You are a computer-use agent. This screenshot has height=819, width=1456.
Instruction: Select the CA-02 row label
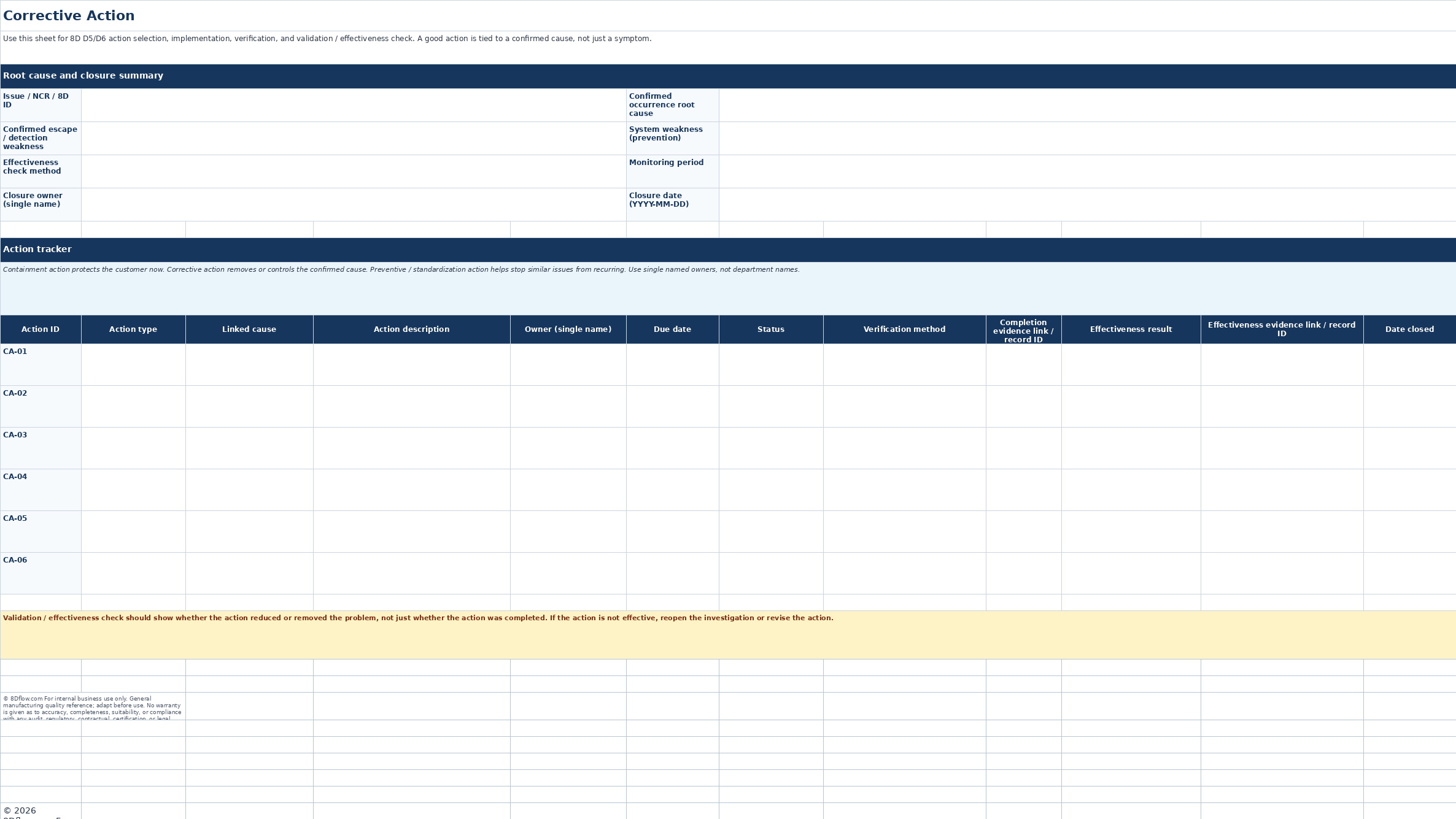click(41, 406)
